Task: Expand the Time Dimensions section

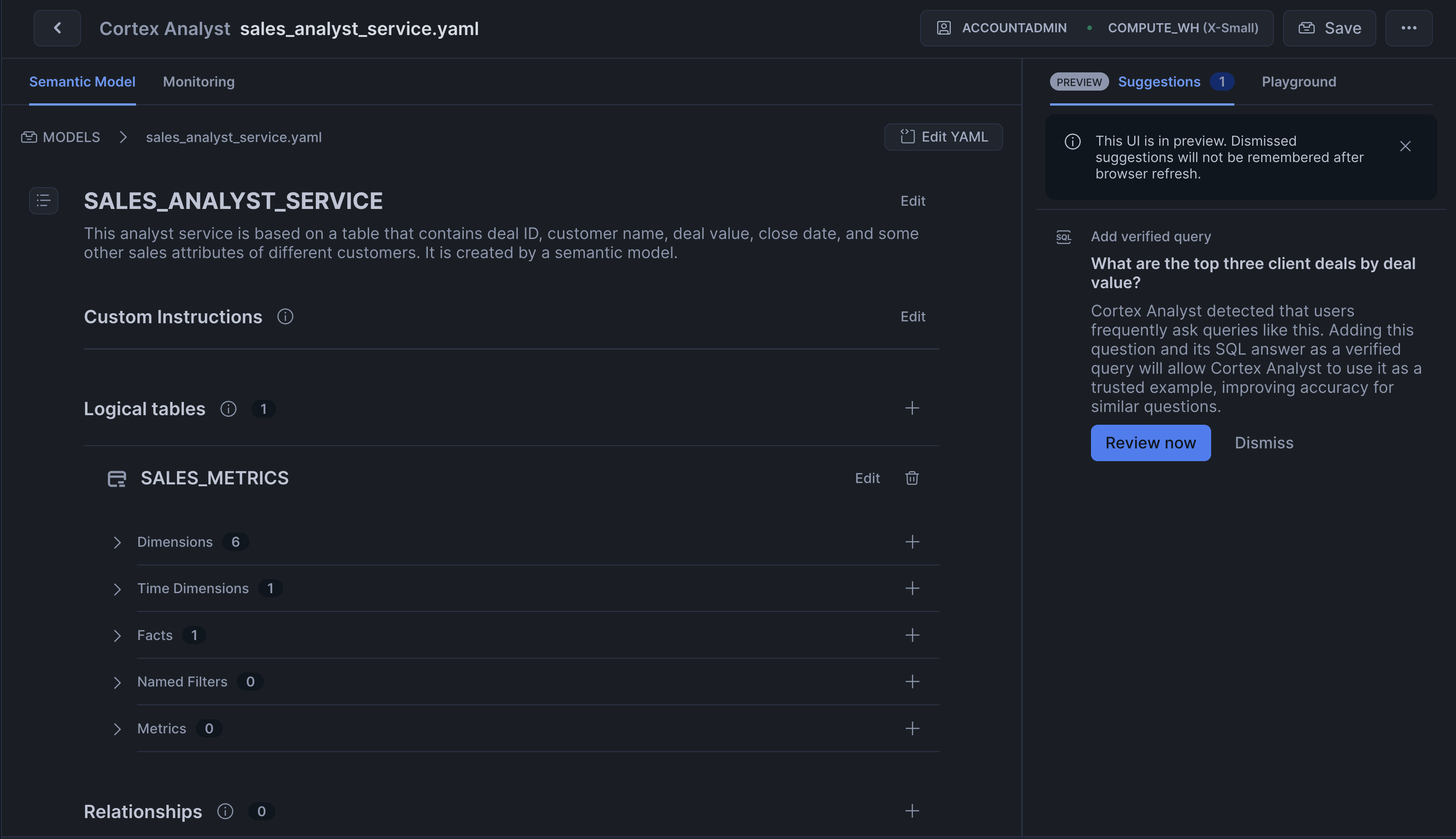Action: point(117,589)
